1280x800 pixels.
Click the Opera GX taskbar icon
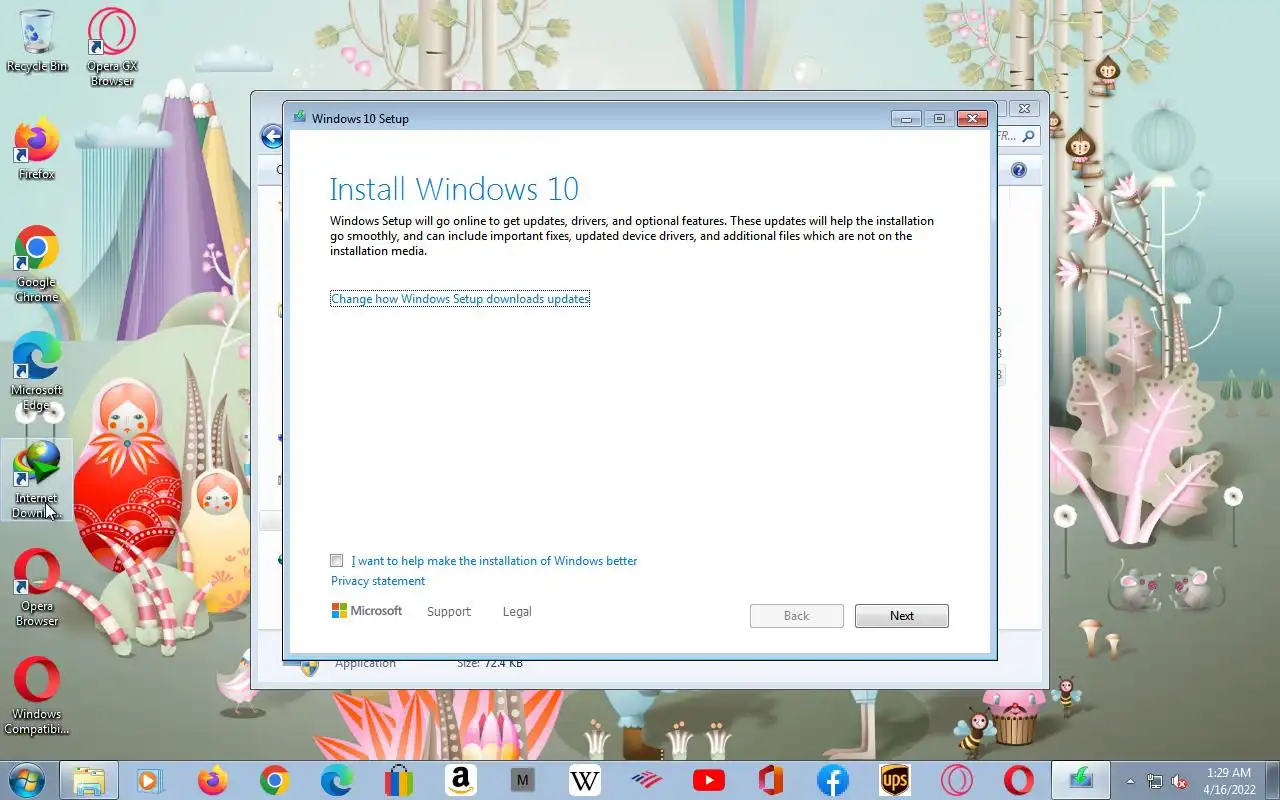[x=956, y=780]
